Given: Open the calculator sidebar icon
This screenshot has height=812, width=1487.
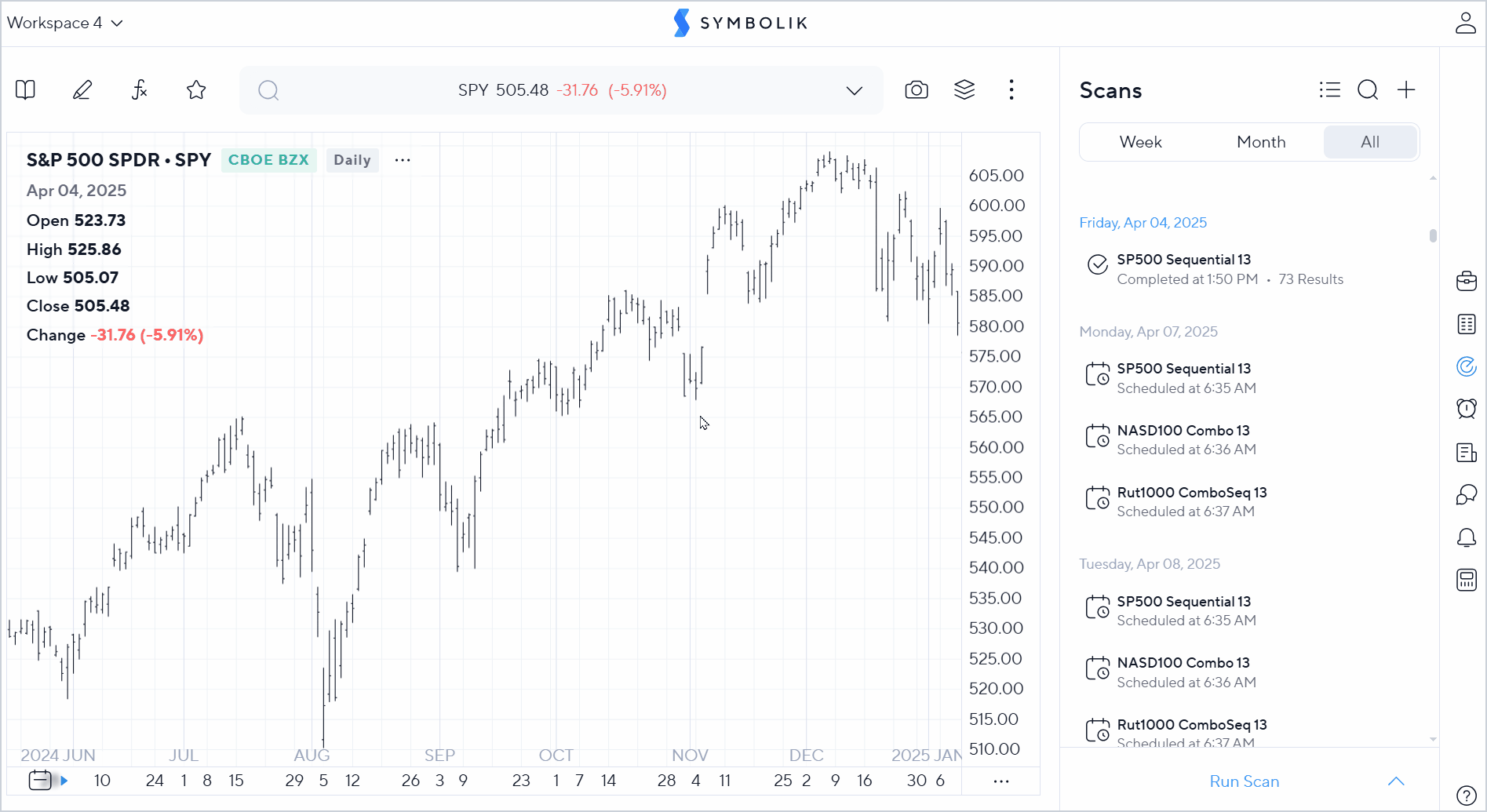Looking at the screenshot, I should [x=1466, y=580].
